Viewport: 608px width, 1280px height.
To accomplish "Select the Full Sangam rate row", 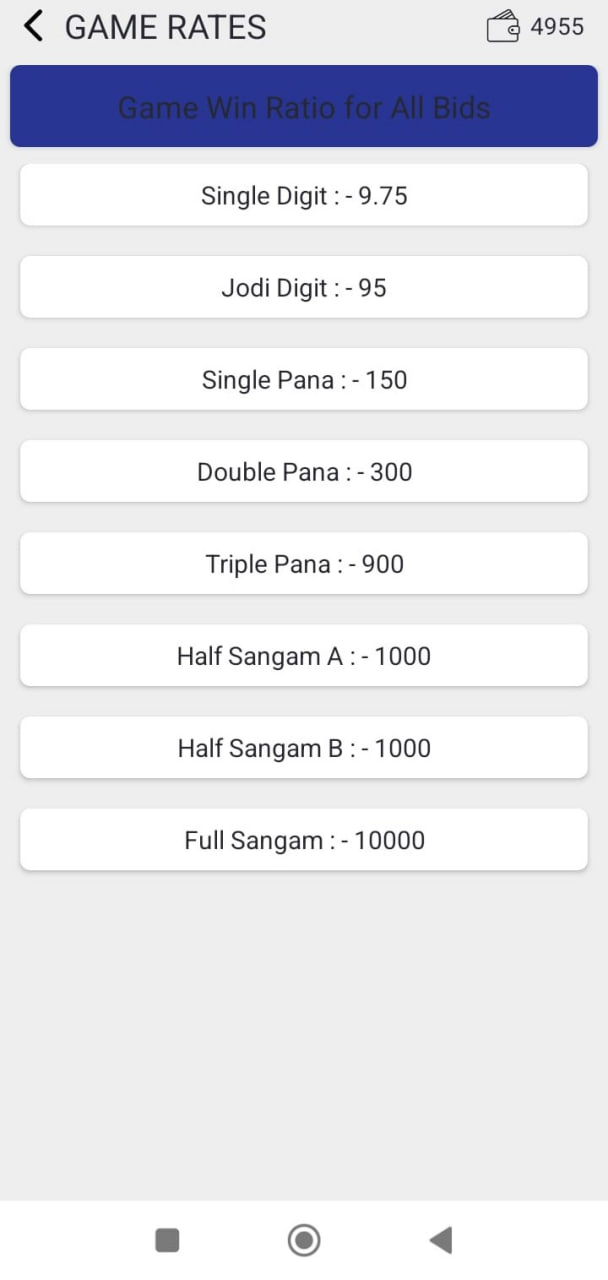I will [x=304, y=840].
